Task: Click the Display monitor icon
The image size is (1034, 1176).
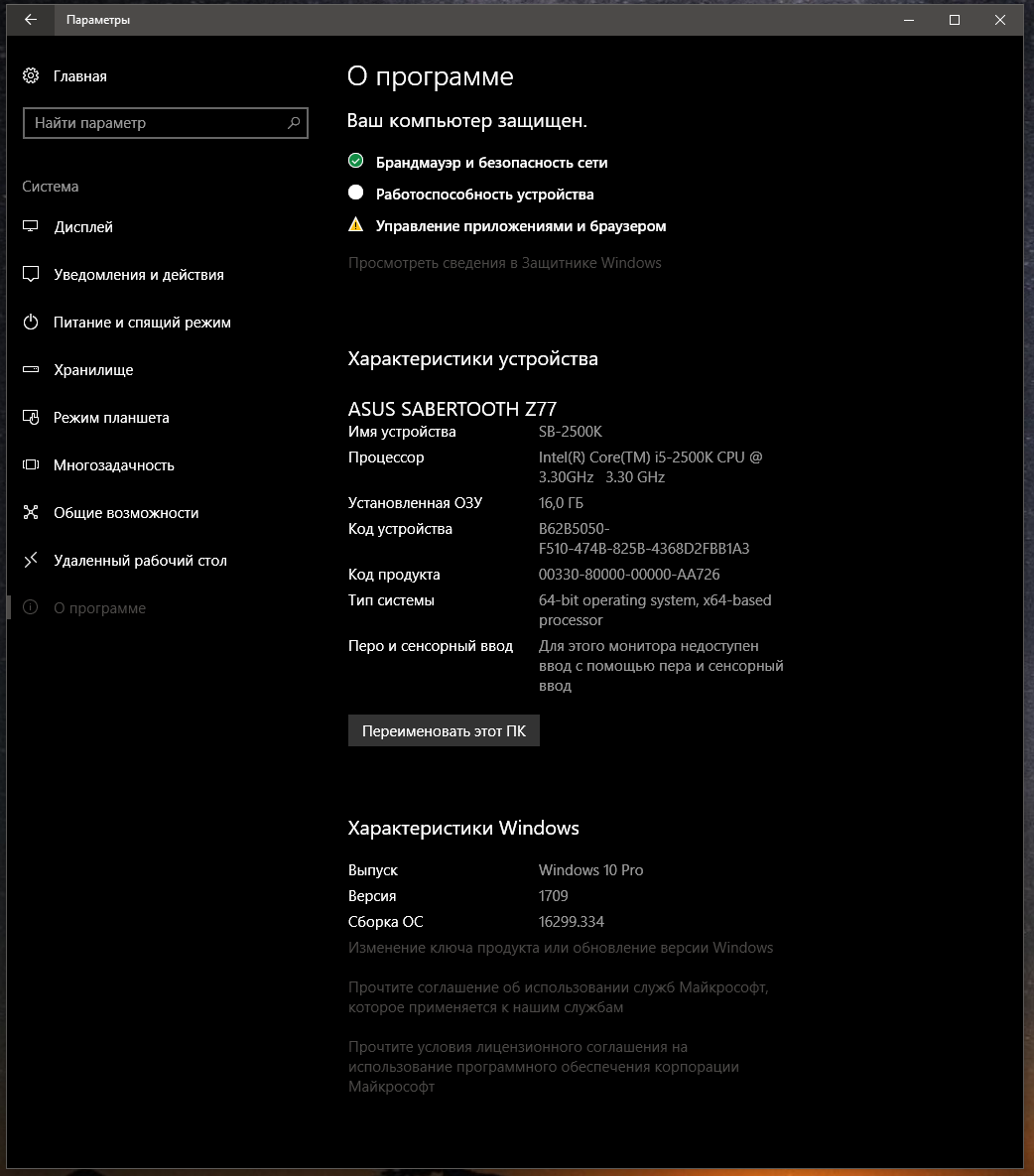Action: click(x=31, y=227)
